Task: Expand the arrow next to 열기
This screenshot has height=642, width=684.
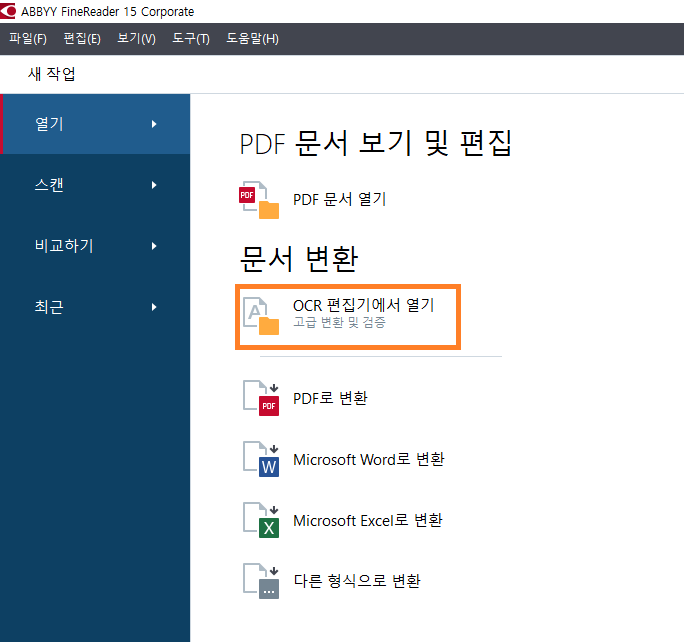Action: pos(154,124)
